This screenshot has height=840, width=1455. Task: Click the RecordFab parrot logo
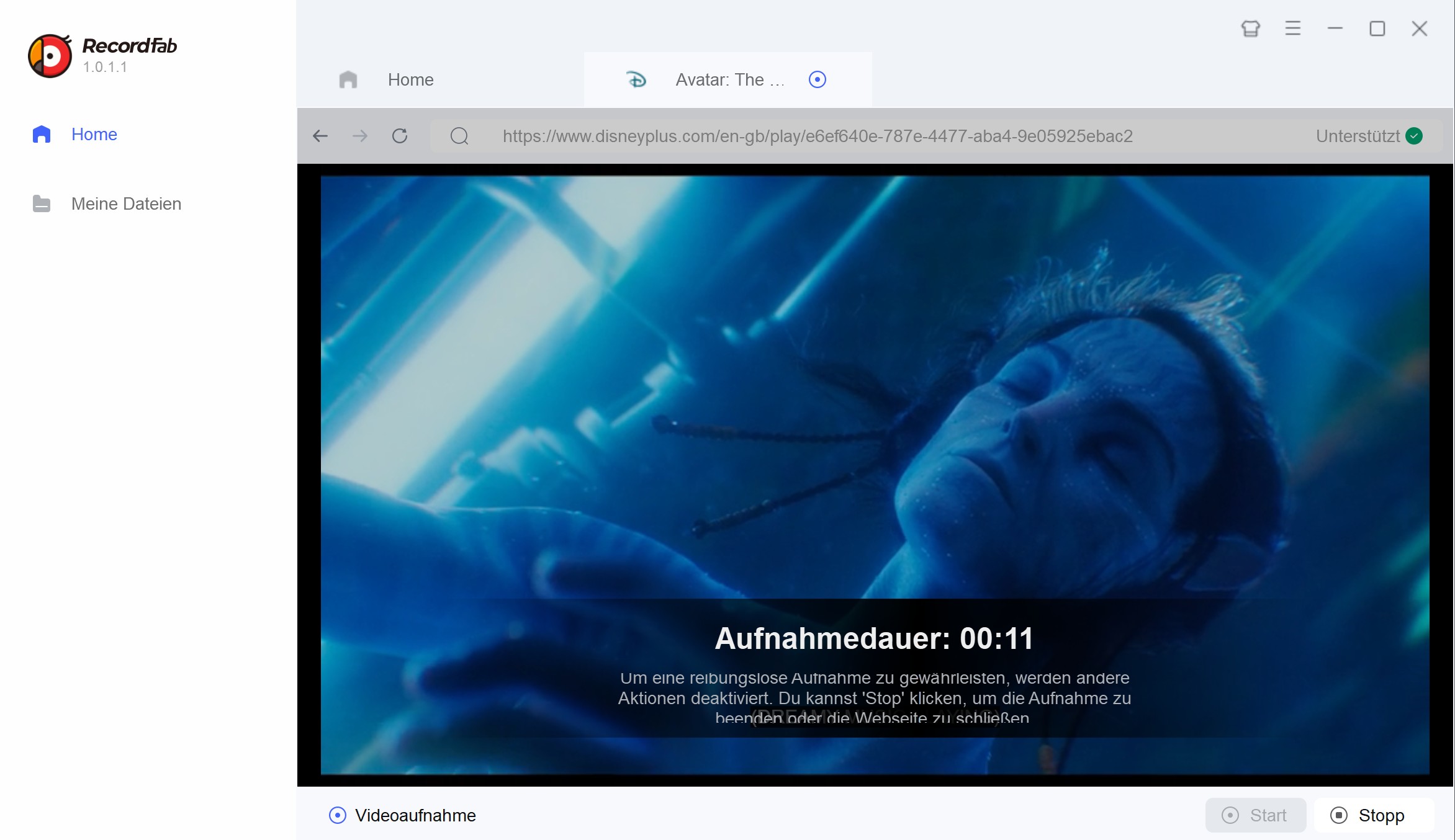(50, 55)
